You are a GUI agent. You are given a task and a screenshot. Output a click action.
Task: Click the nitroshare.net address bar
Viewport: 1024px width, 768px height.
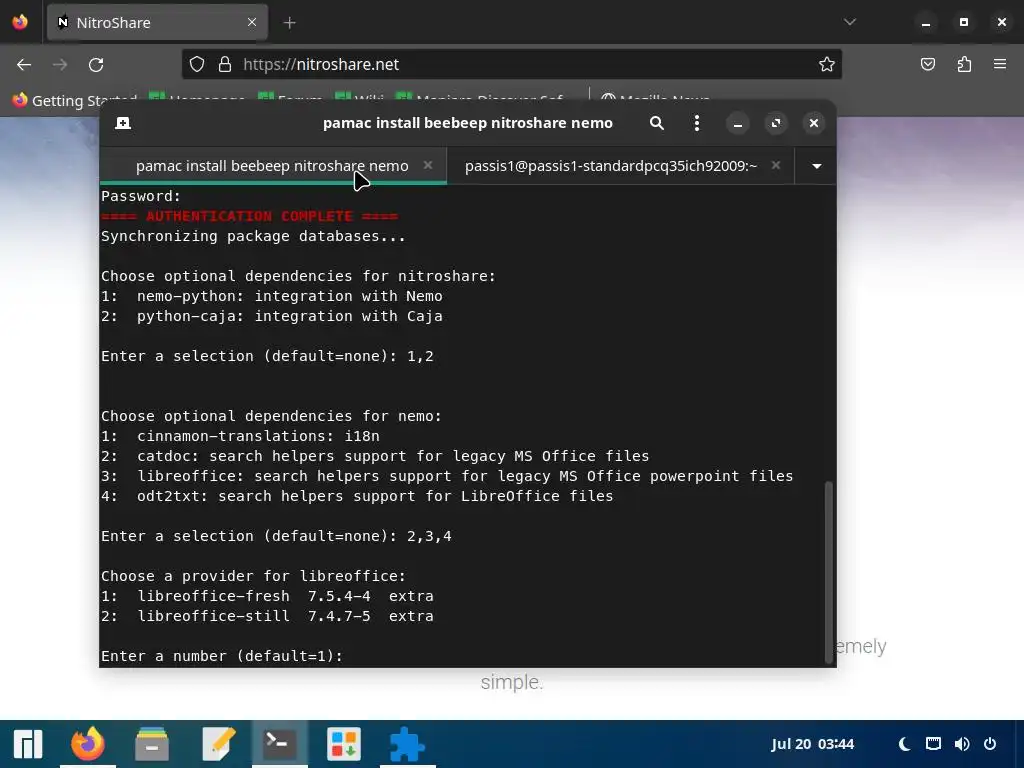tap(511, 64)
